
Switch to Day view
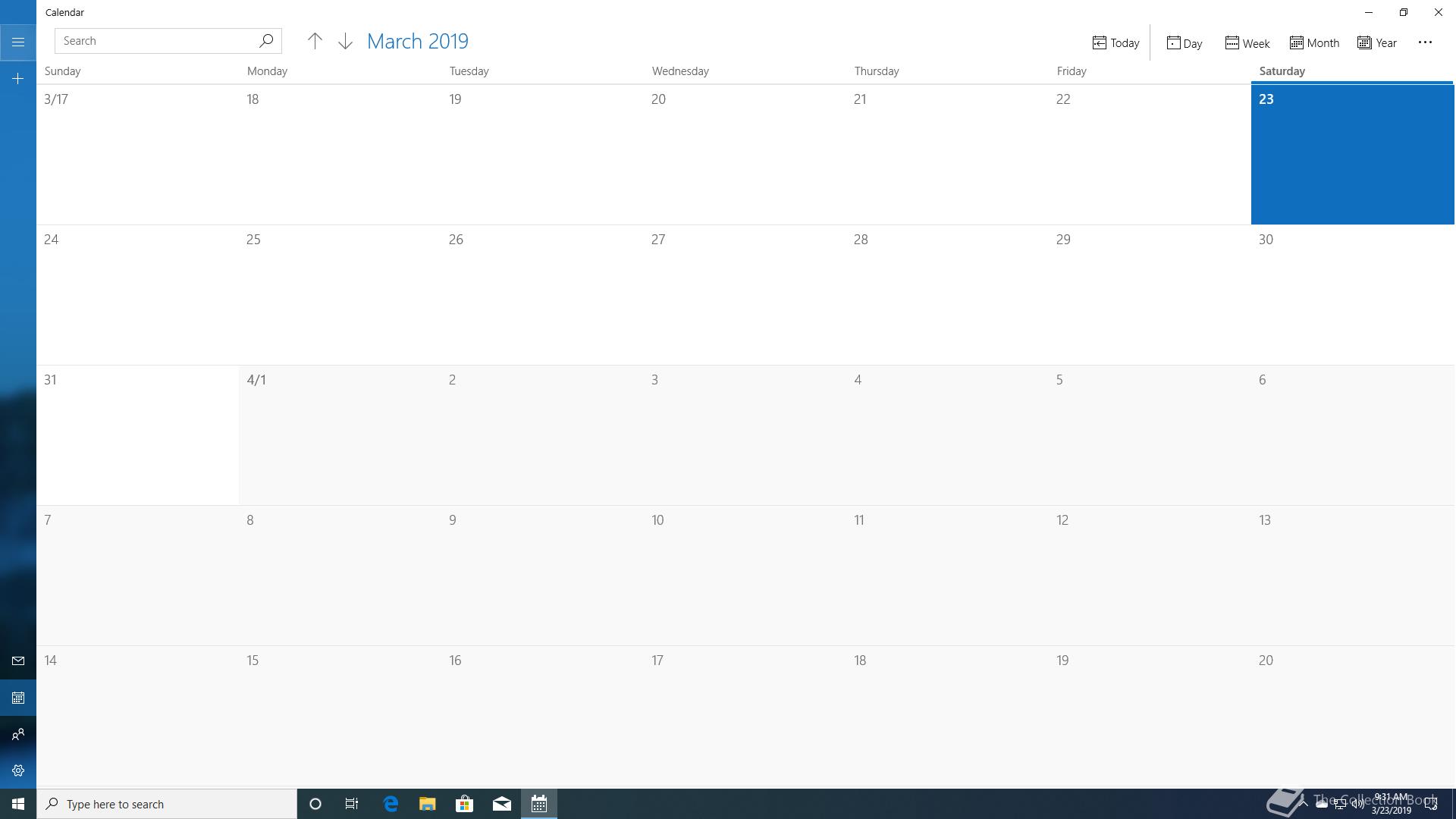coord(1185,42)
